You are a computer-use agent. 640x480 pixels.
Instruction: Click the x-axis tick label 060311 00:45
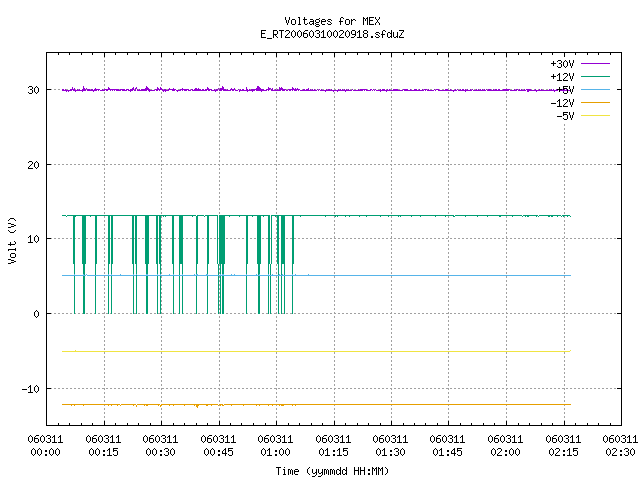pyautogui.click(x=218, y=446)
